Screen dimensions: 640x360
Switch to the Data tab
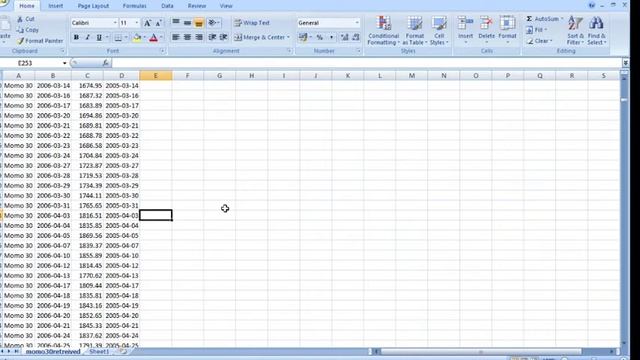167,6
